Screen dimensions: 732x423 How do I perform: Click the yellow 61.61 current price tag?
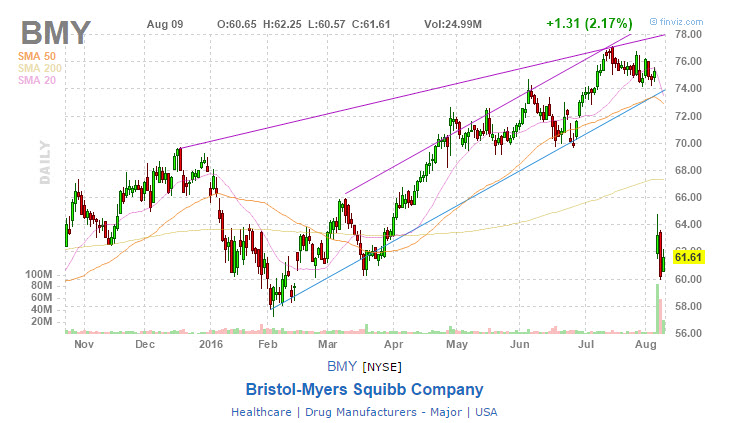(691, 256)
